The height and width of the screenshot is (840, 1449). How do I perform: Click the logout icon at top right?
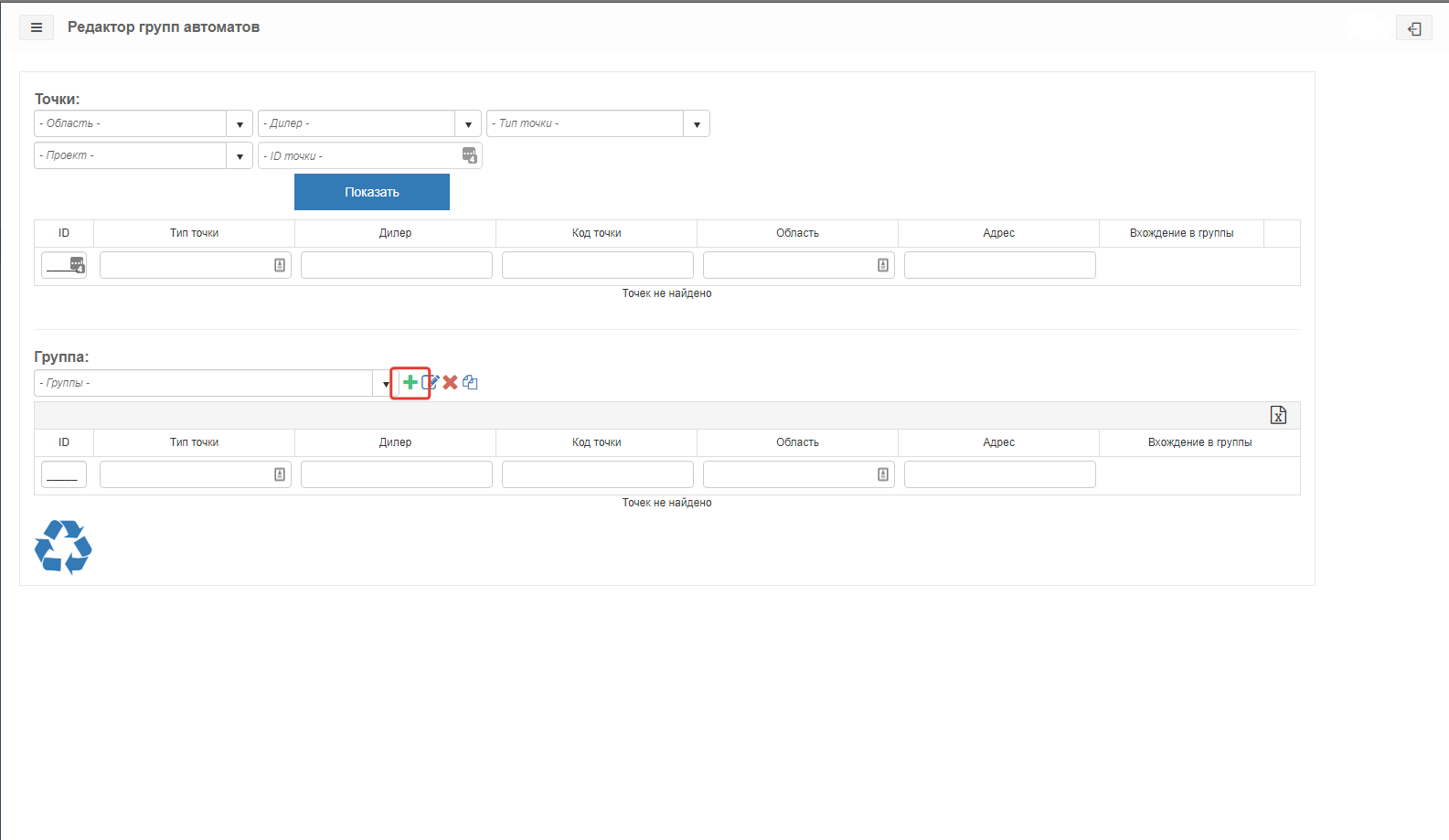point(1414,29)
